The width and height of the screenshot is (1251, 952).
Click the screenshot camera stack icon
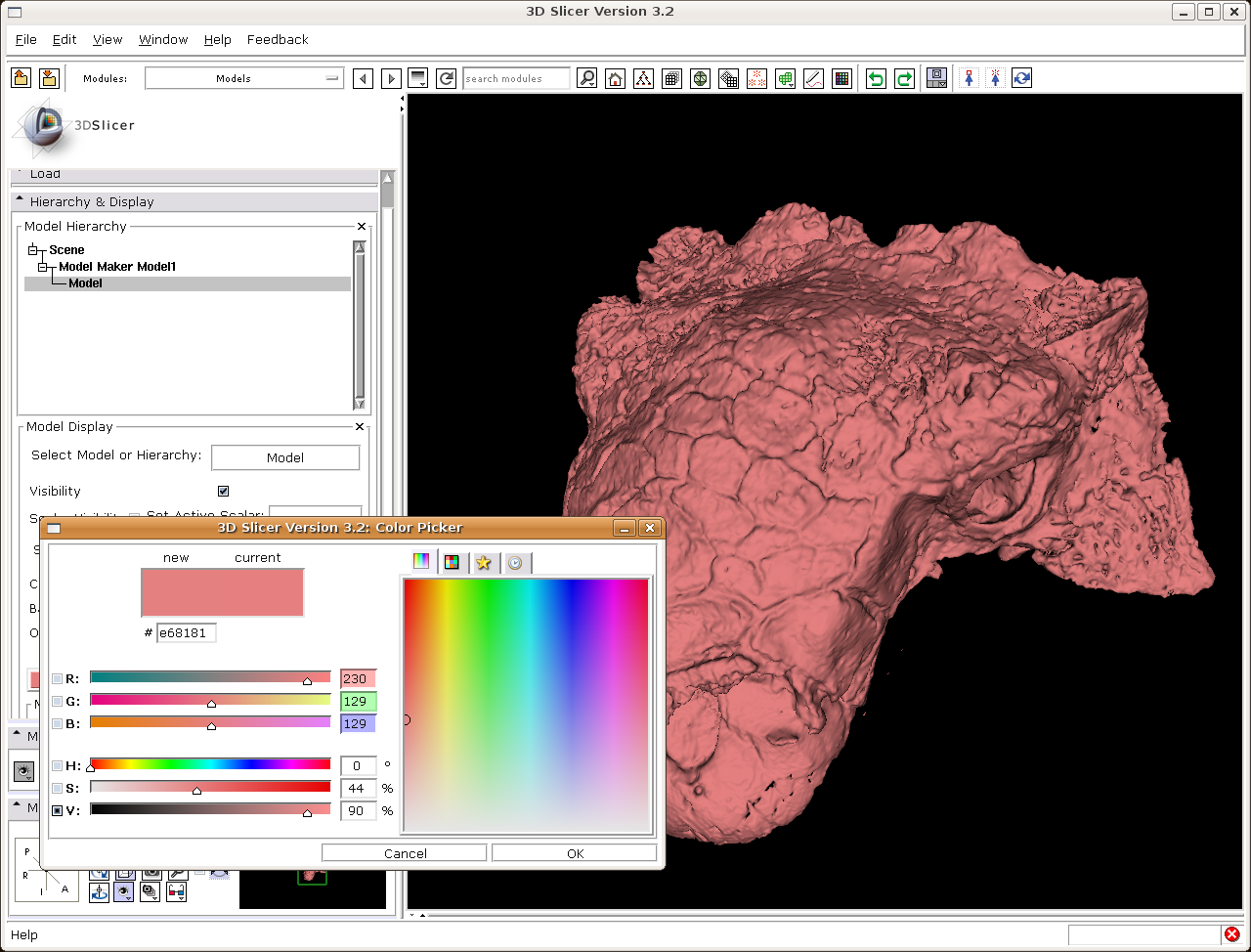tap(150, 891)
